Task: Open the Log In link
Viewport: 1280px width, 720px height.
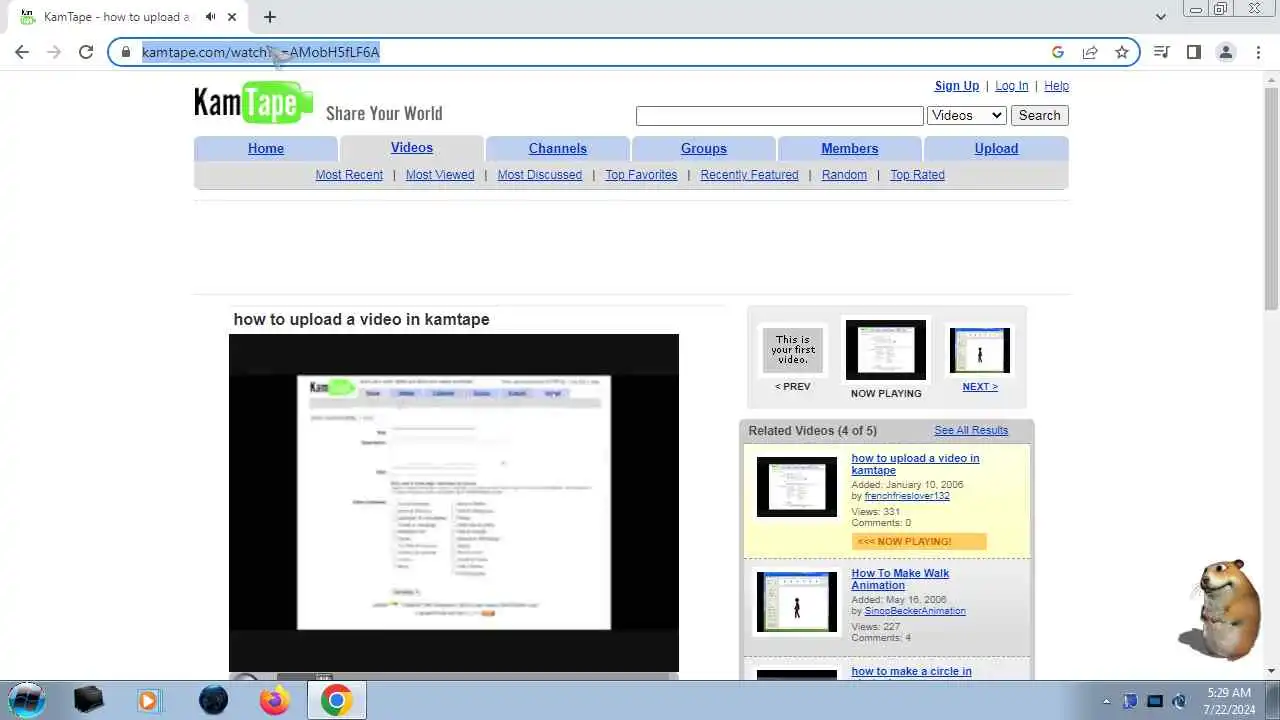Action: 1012,86
